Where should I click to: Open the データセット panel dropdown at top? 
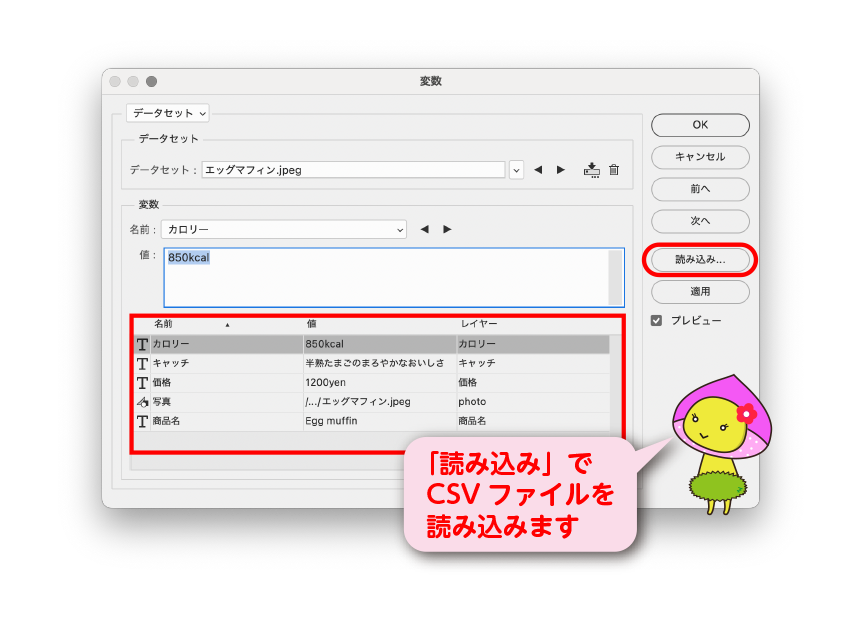pos(168,113)
